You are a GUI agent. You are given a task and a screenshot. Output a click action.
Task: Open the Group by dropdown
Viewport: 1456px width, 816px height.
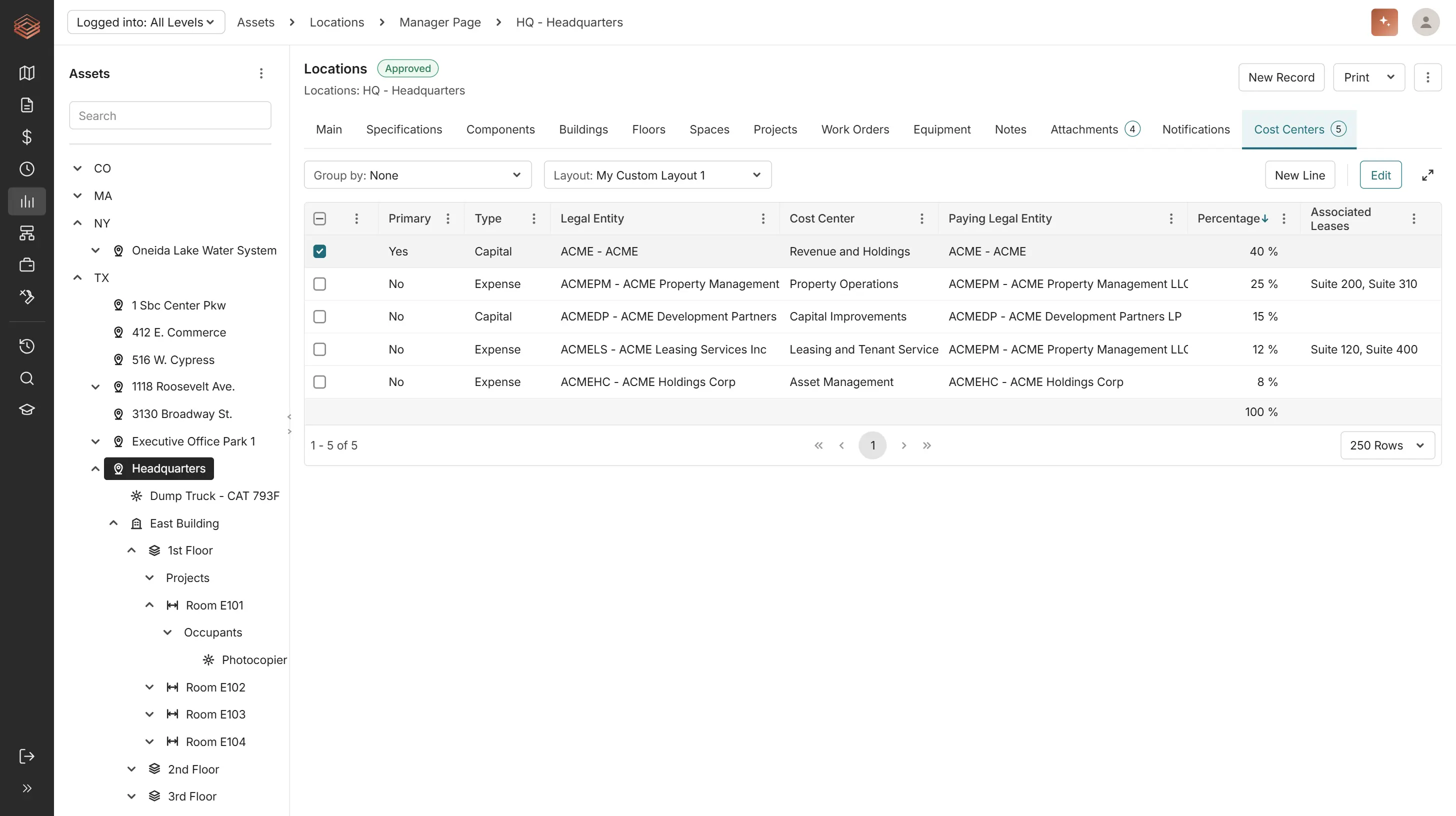coord(417,175)
